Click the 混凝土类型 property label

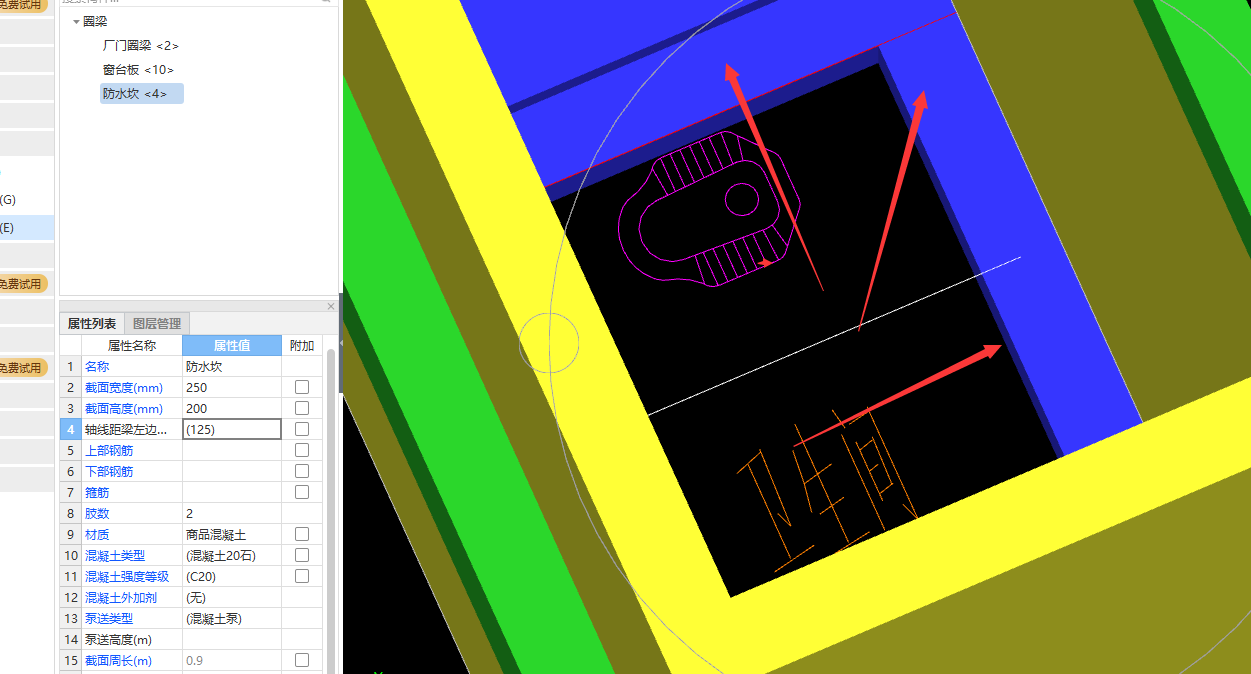(115, 556)
